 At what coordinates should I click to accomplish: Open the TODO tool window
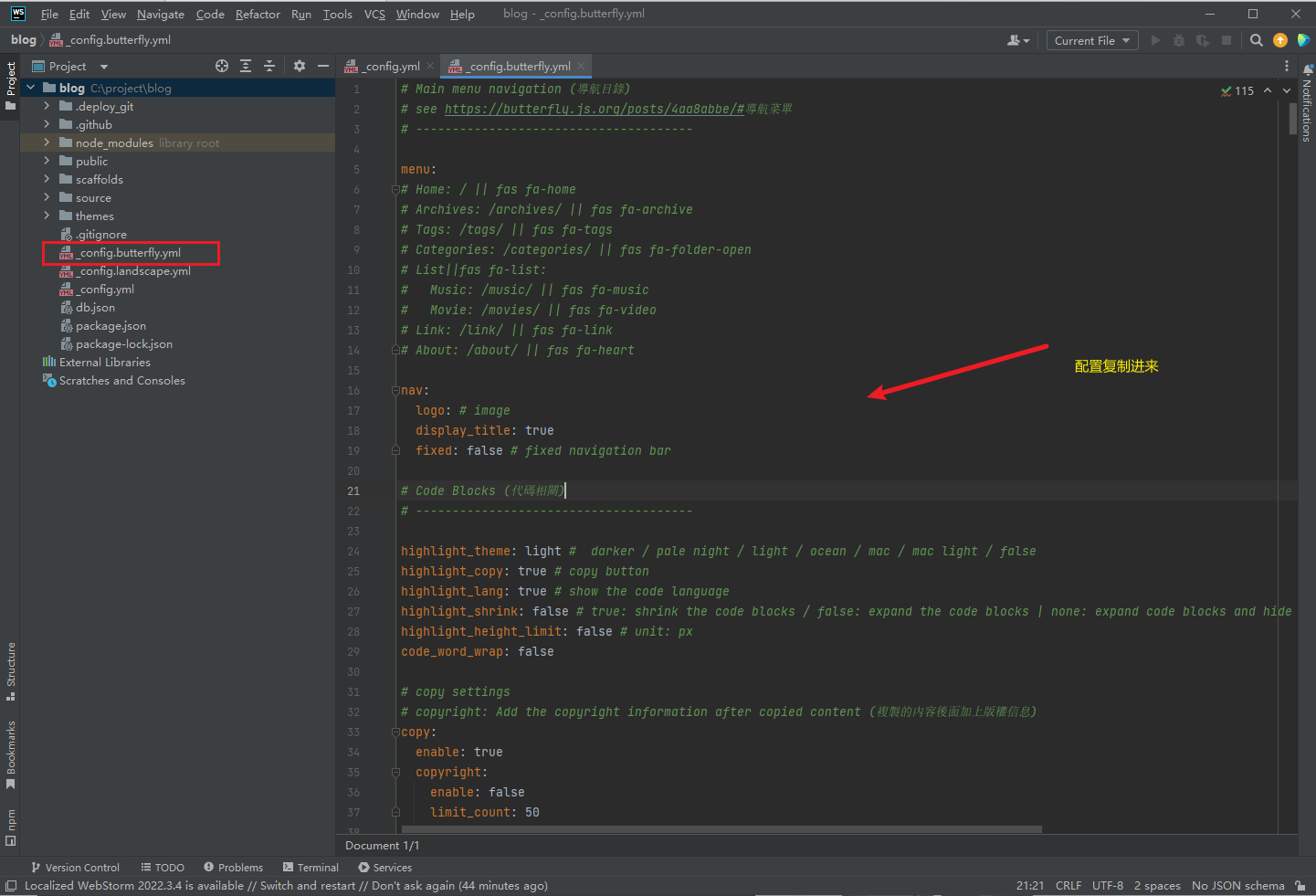pyautogui.click(x=163, y=868)
